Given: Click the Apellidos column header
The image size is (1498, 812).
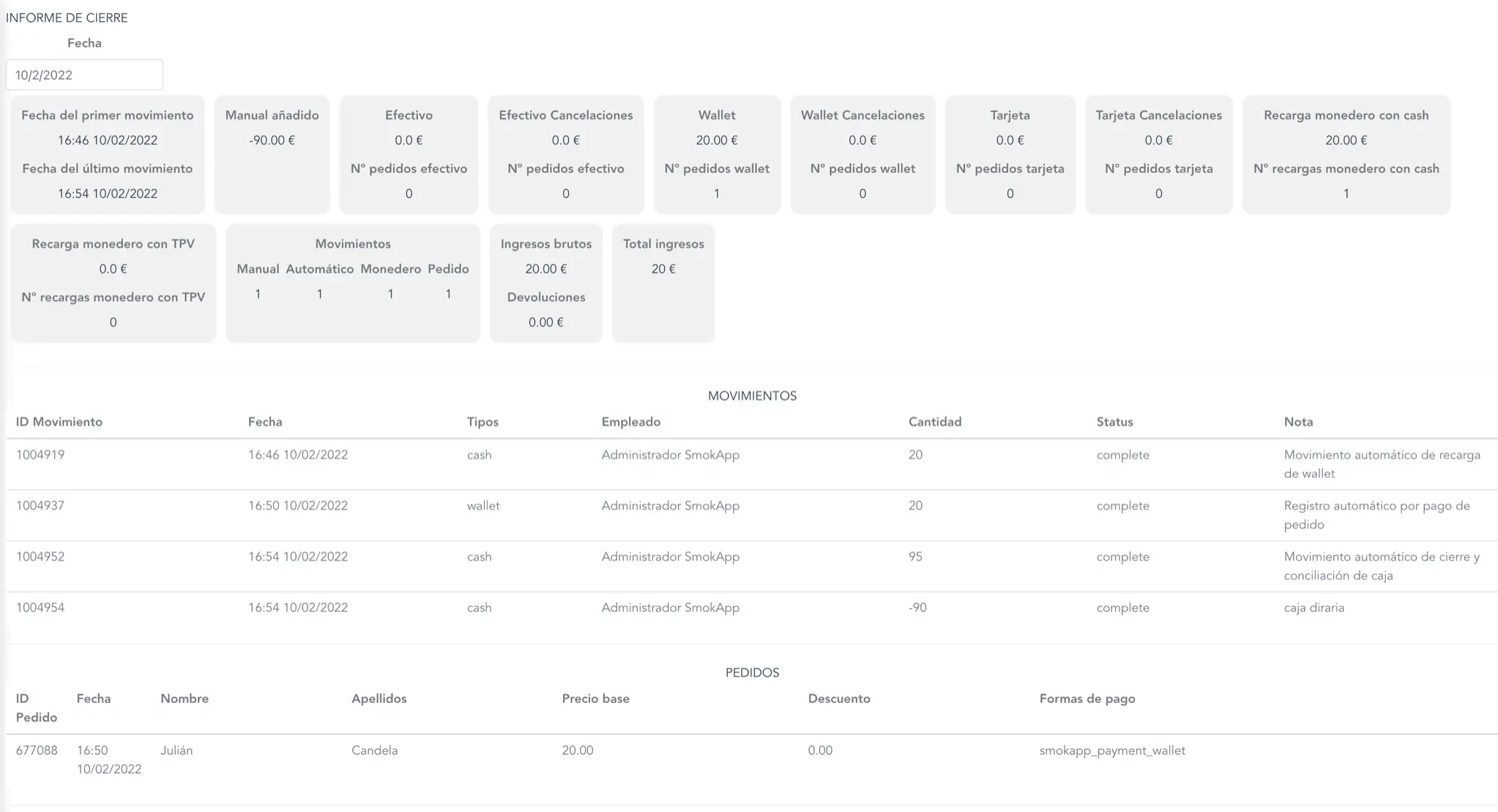Looking at the screenshot, I should point(379,699).
